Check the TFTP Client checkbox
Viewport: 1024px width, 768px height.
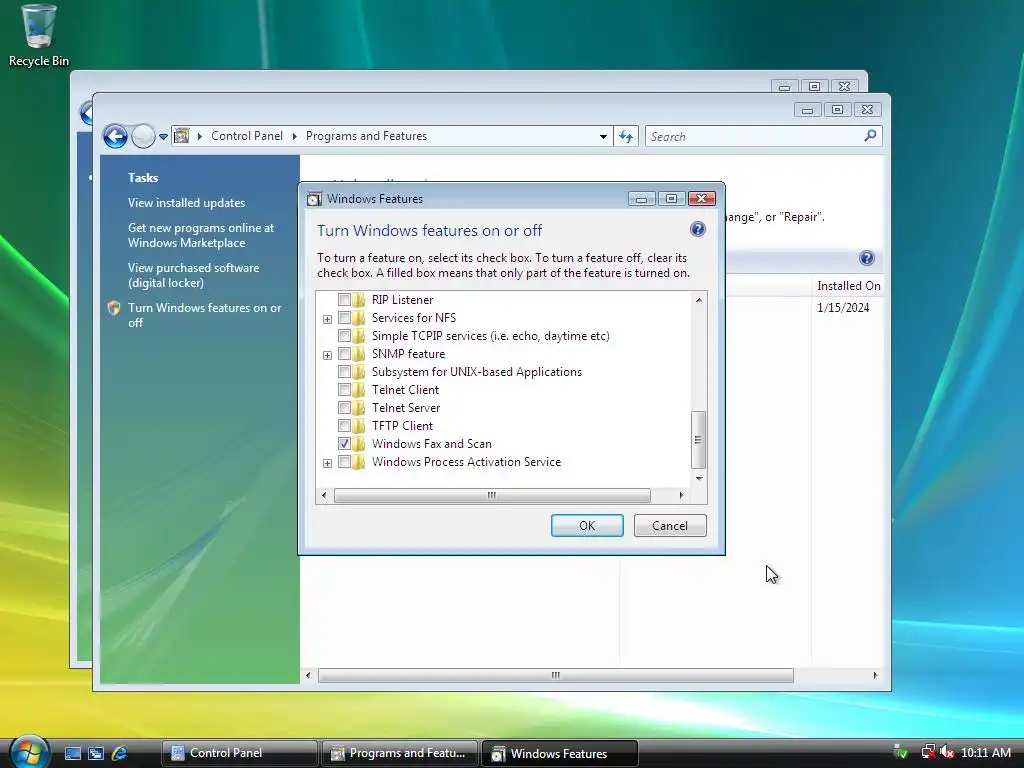pos(344,426)
